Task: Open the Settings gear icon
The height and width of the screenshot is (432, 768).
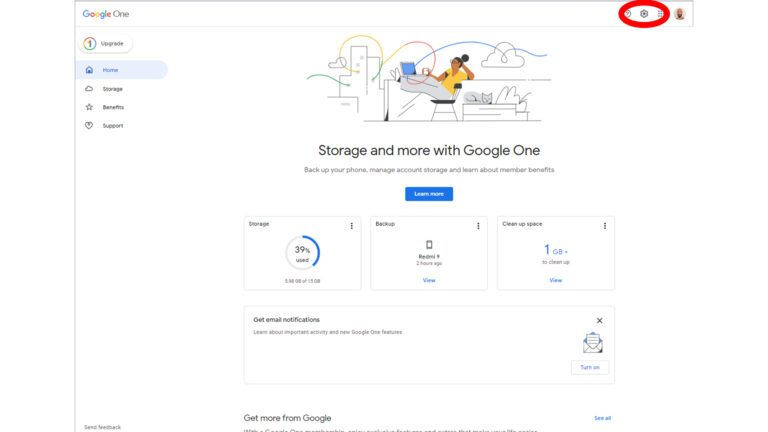Action: [644, 14]
